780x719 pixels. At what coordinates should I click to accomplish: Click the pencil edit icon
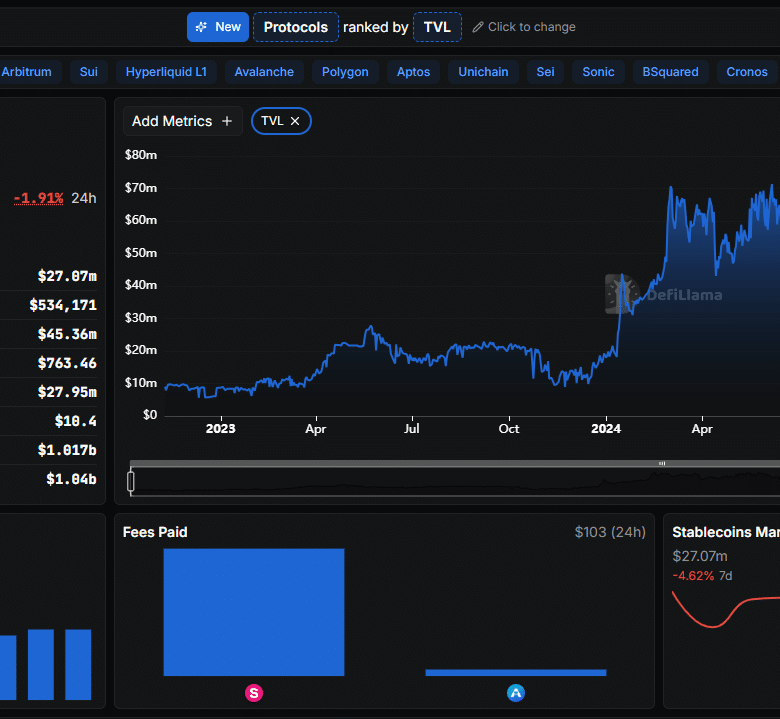pos(478,27)
